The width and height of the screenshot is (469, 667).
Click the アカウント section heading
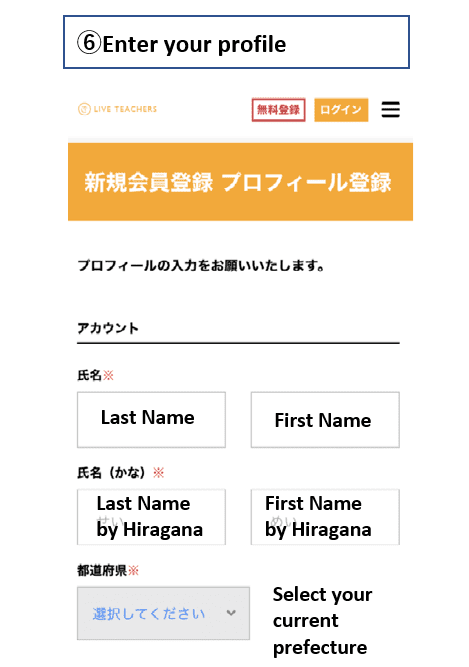coord(108,328)
